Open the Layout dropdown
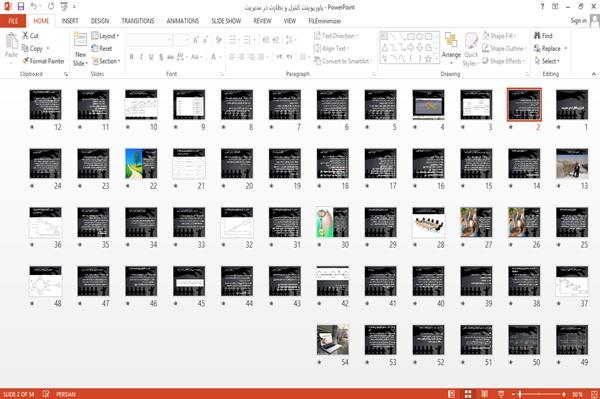Image resolution: width=600 pixels, height=399 pixels. [105, 36]
